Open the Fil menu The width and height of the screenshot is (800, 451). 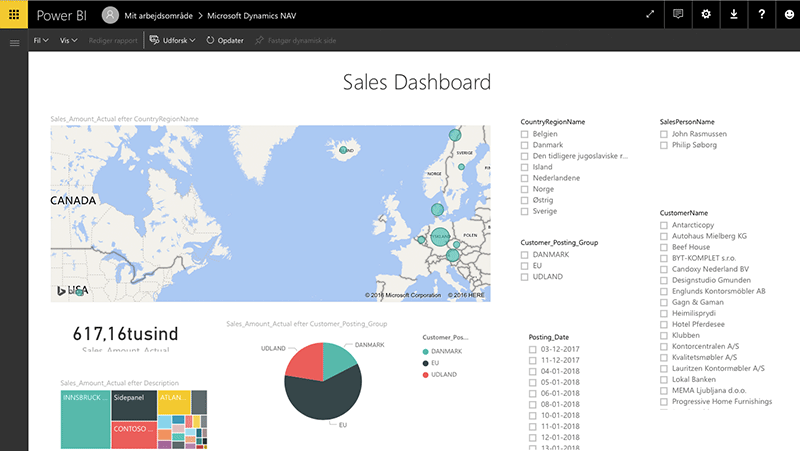click(41, 40)
